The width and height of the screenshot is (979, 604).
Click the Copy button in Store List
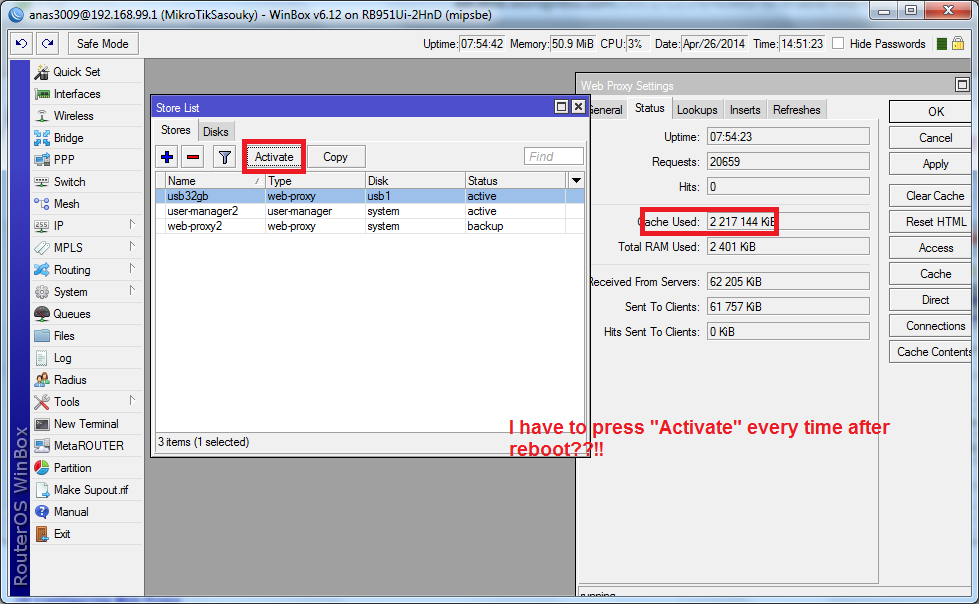click(335, 157)
